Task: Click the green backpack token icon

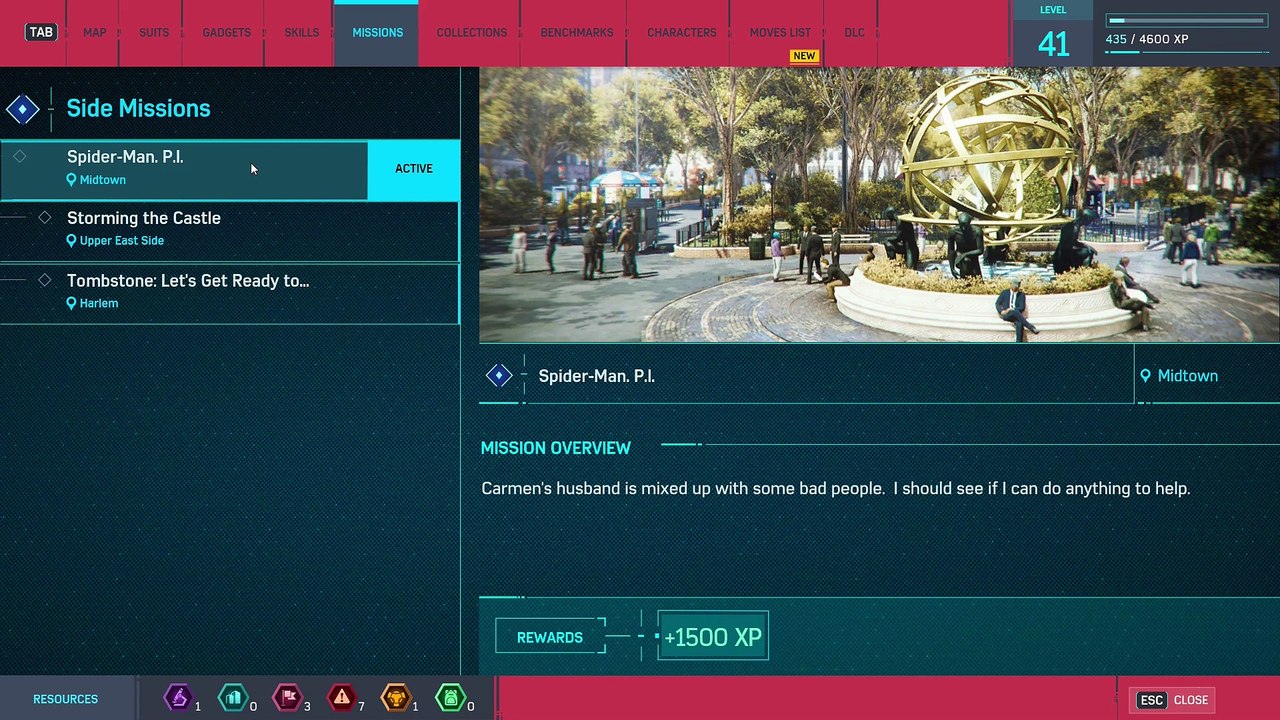Action: [x=450, y=697]
